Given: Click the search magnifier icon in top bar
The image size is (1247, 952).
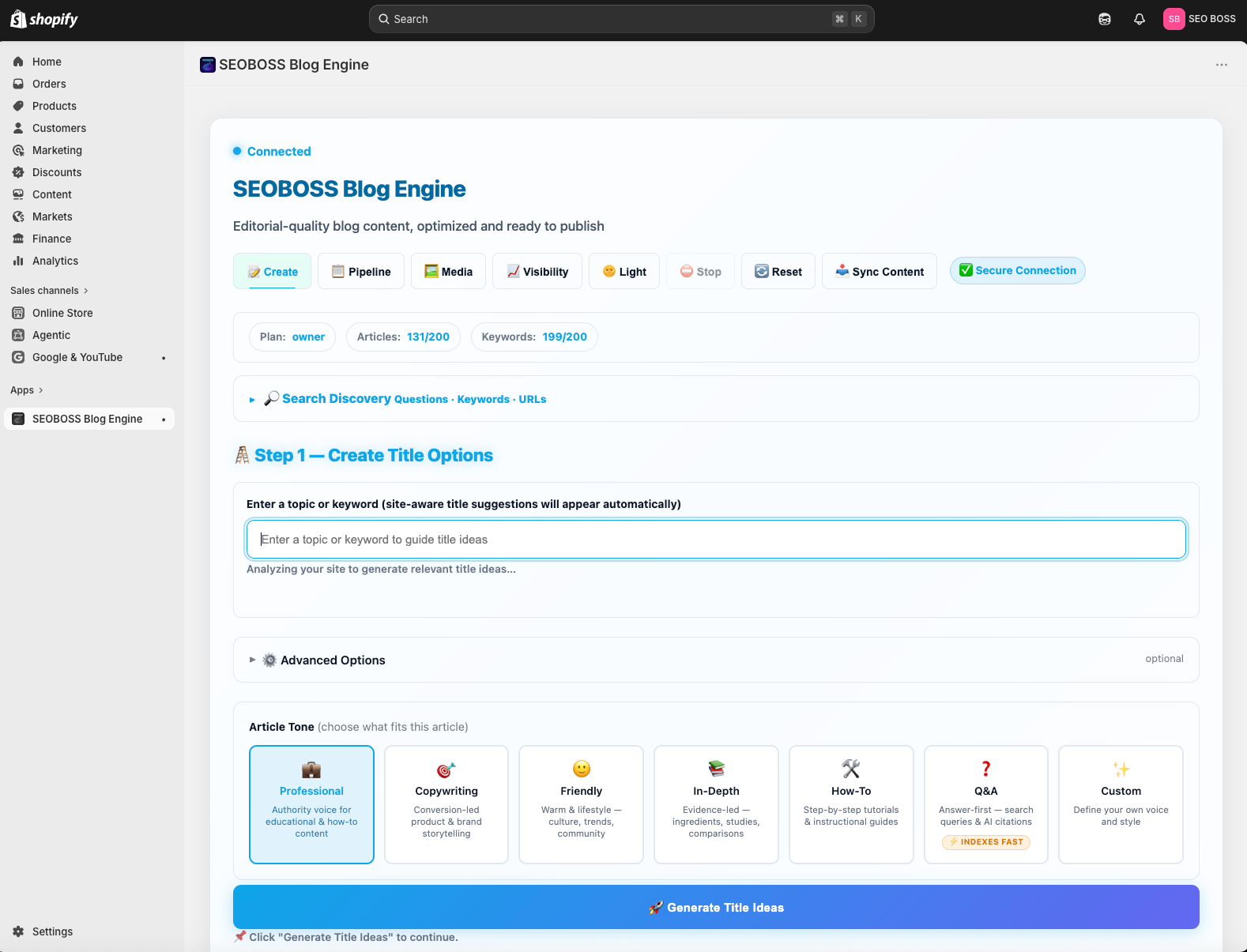Looking at the screenshot, I should 383,19.
